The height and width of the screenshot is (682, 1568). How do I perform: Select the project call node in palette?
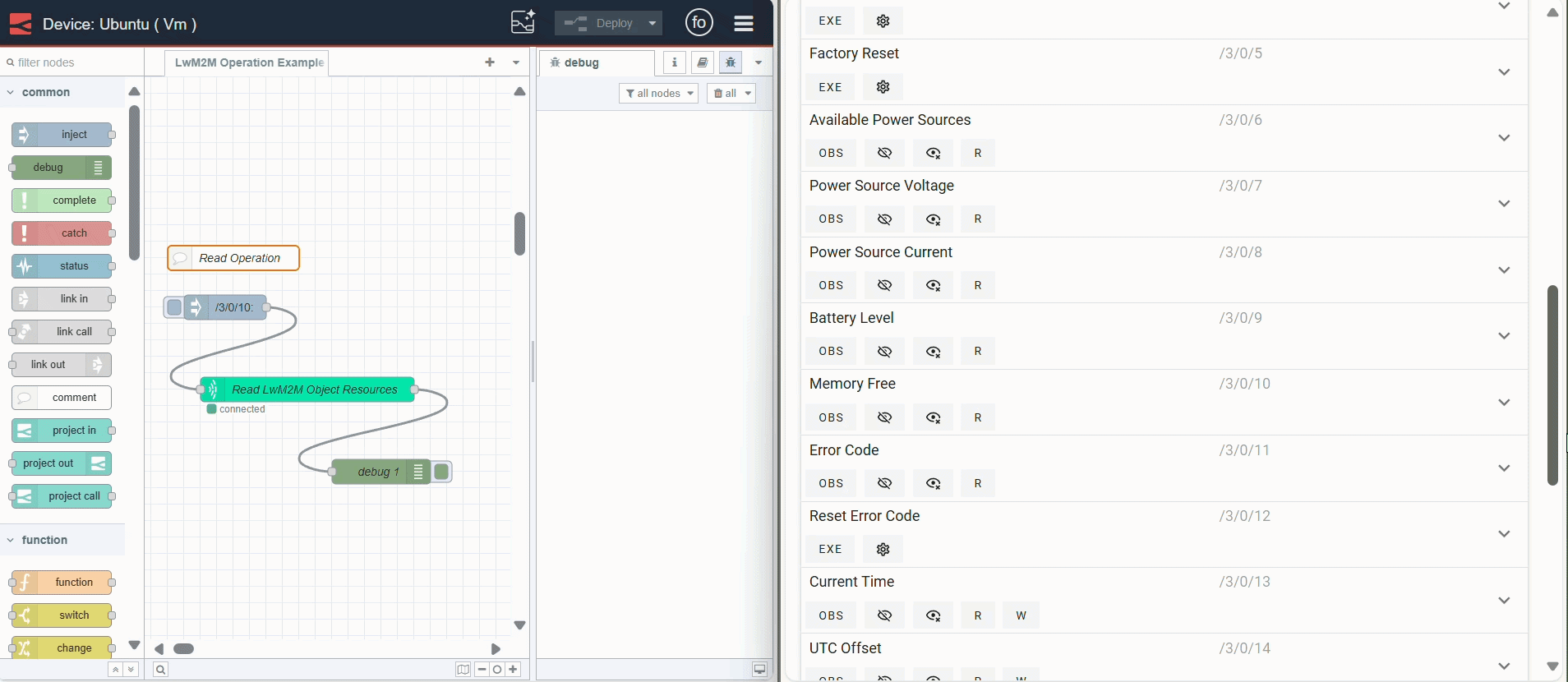pyautogui.click(x=62, y=496)
